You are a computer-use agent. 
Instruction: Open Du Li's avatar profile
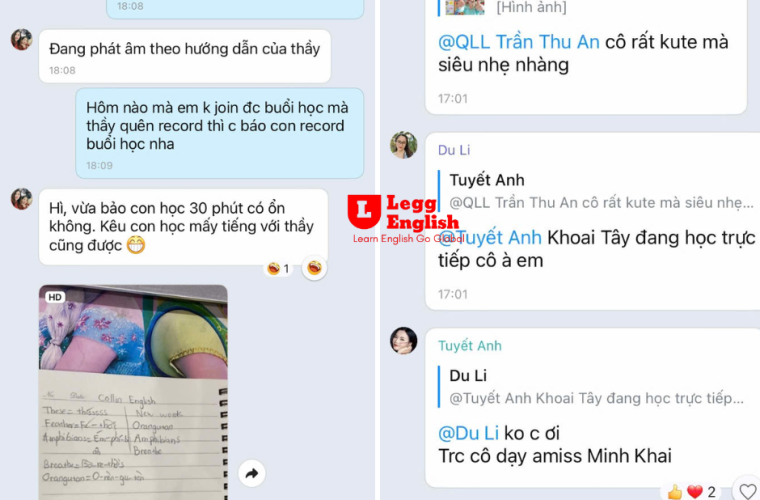[403, 145]
